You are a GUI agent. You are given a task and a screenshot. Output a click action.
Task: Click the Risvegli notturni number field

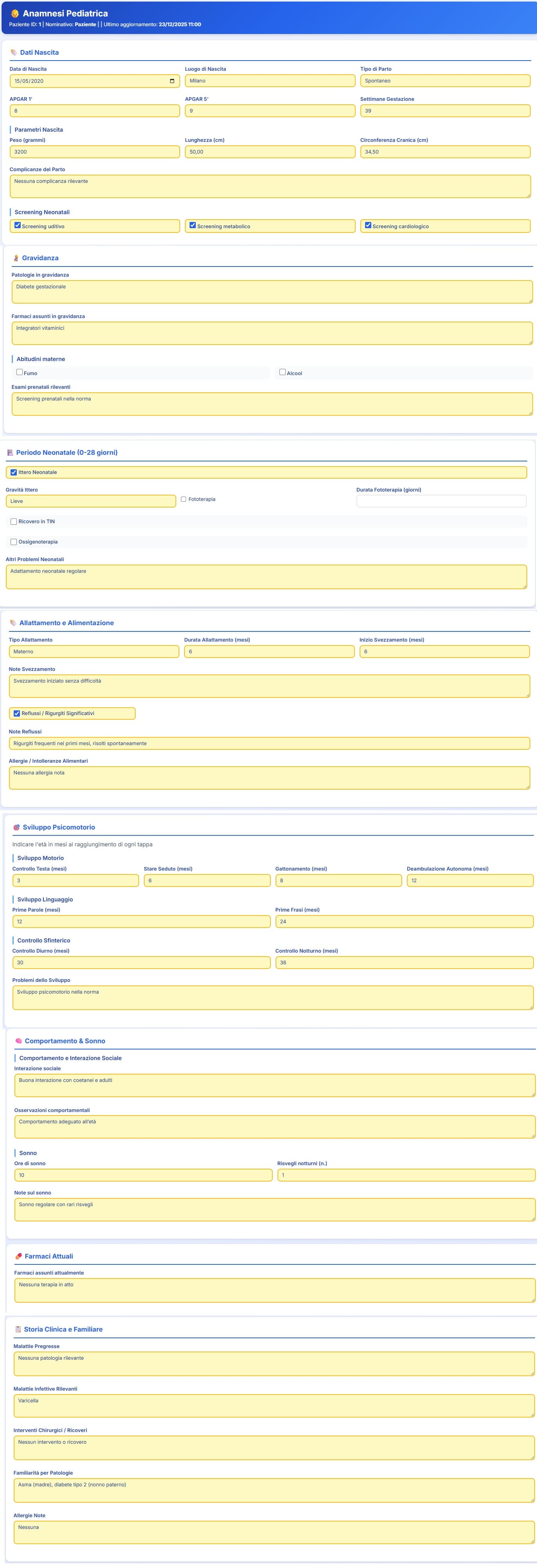pyautogui.click(x=406, y=1175)
